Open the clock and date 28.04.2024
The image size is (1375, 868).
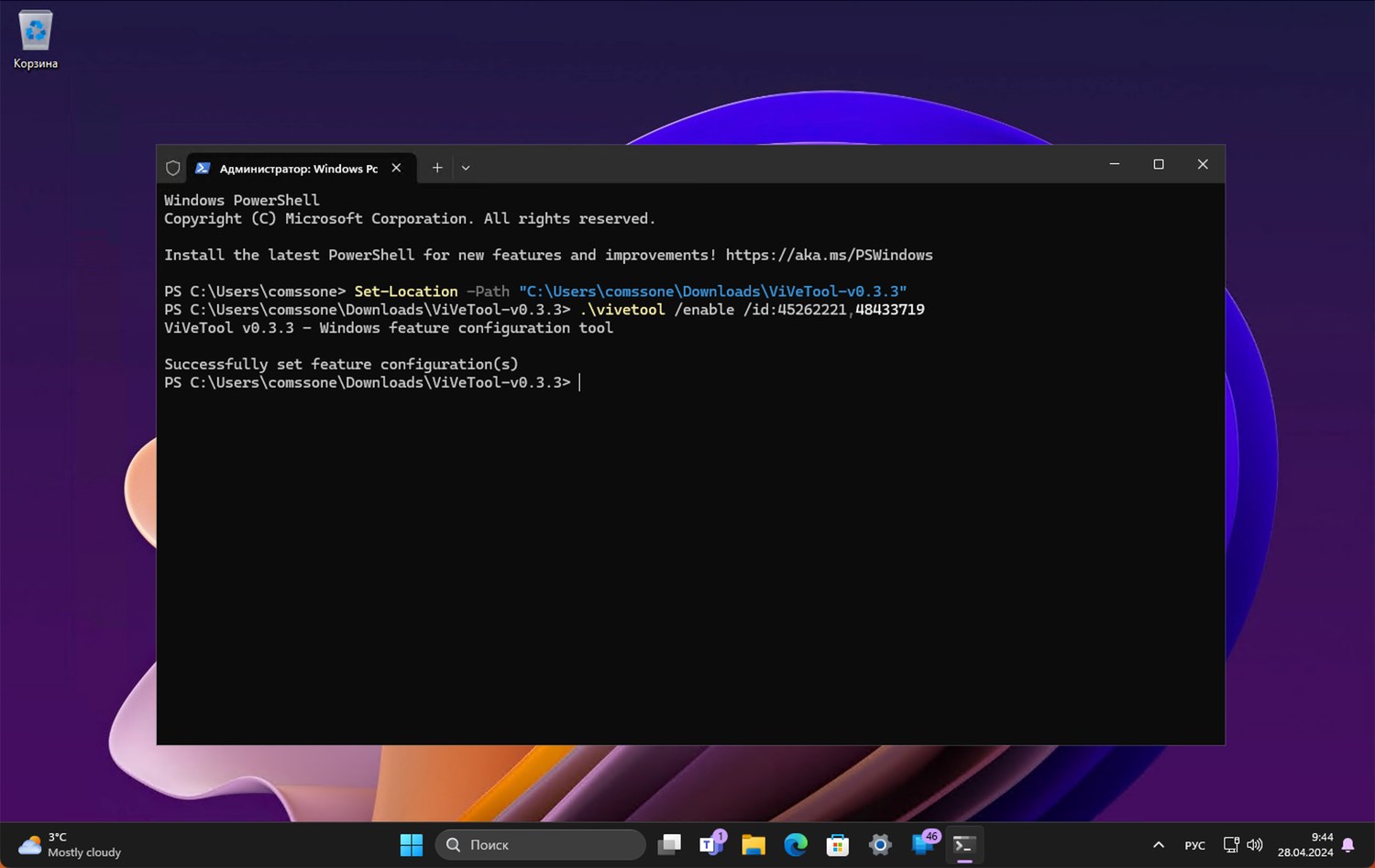1305,844
